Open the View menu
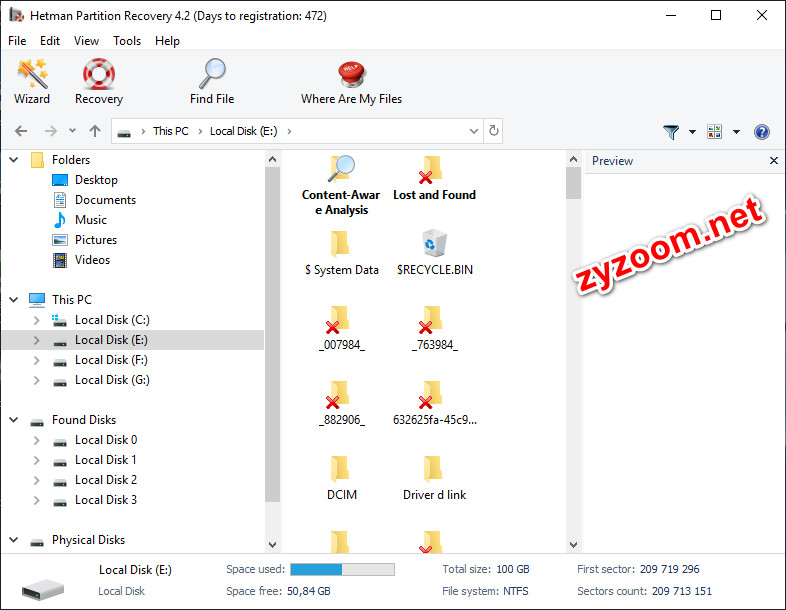The image size is (786, 610). pyautogui.click(x=86, y=41)
